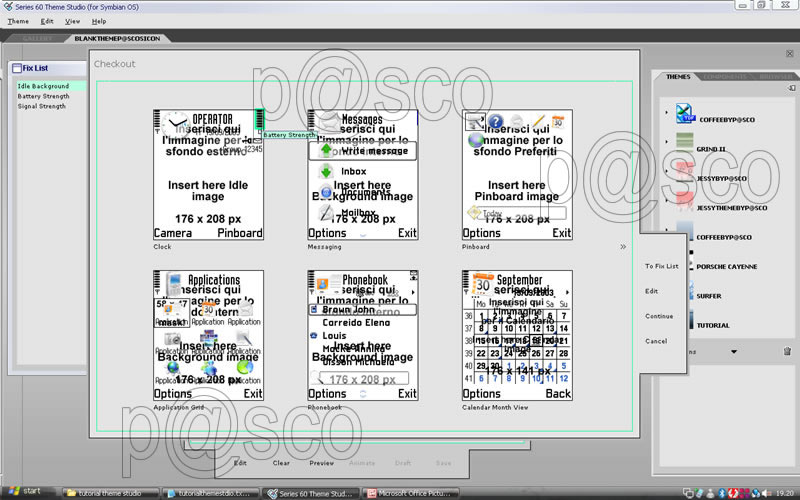Viewport: 800px width, 500px height.
Task: Click Save in bottom toolbar
Action: (443, 463)
